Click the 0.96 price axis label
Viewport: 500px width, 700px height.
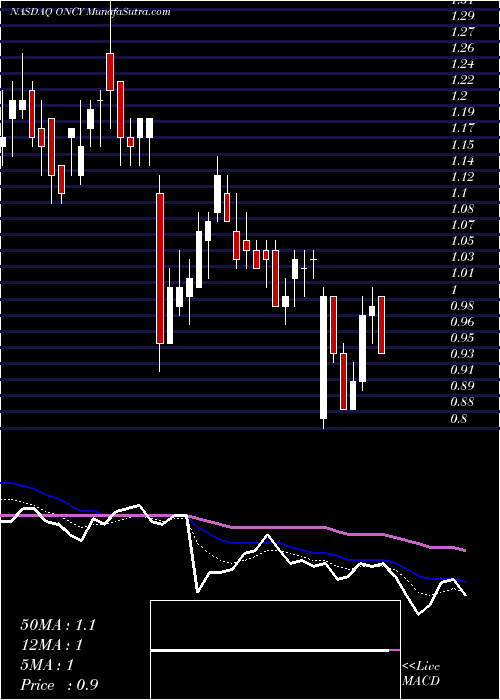tap(462, 322)
